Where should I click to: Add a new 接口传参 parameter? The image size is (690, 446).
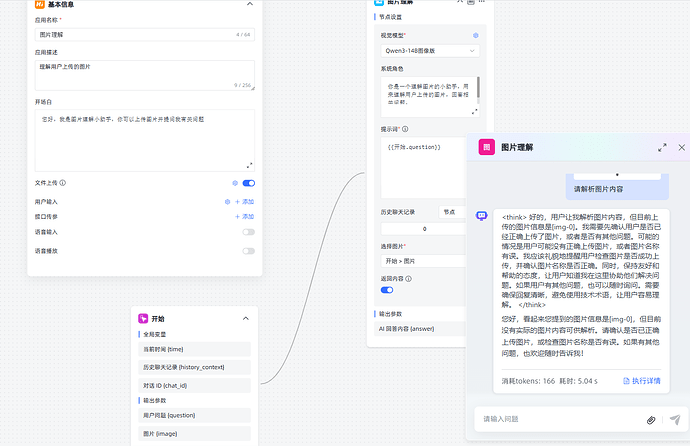pyautogui.click(x=244, y=216)
